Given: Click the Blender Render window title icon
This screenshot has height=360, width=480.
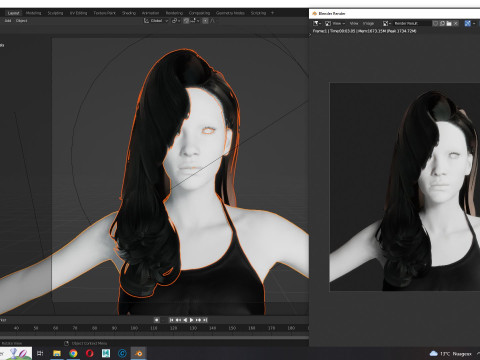Looking at the screenshot, I should click(x=314, y=14).
